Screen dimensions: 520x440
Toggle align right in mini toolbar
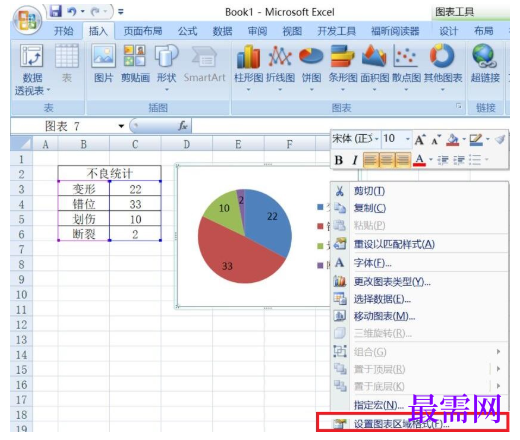[403, 160]
